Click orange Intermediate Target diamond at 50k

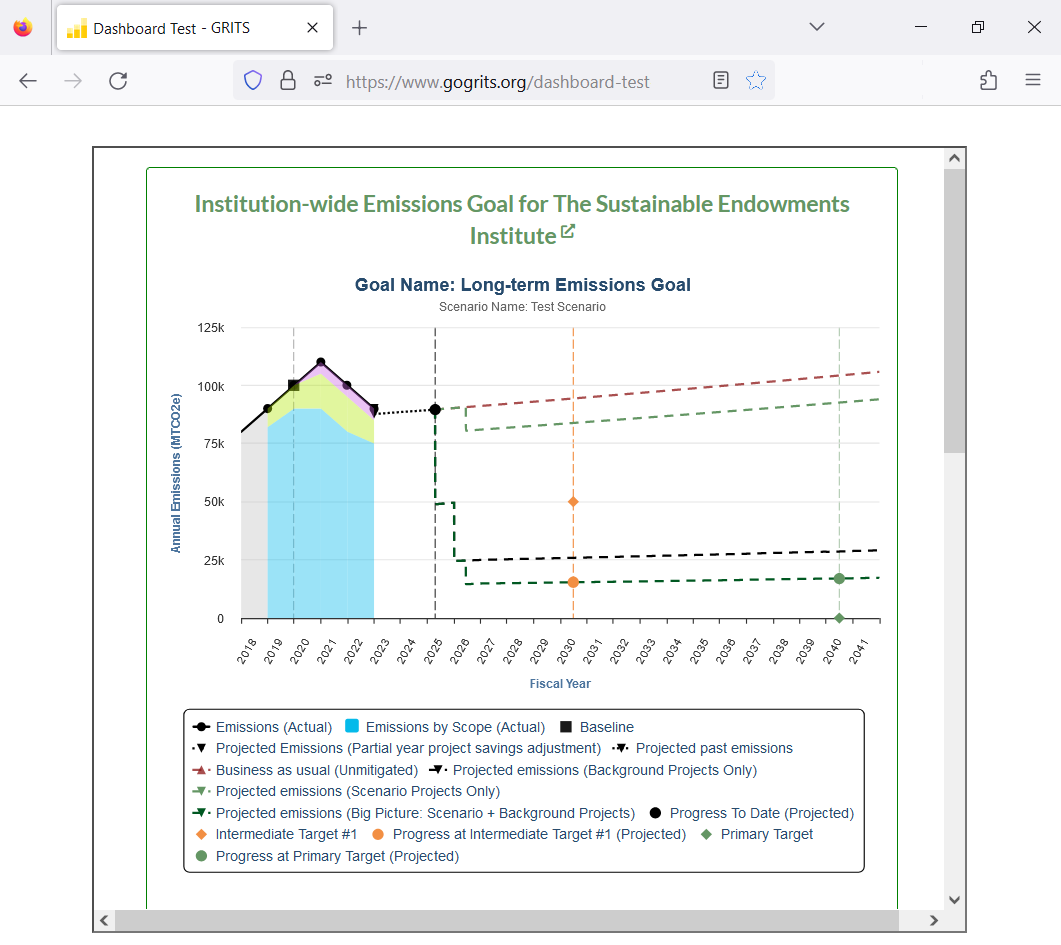click(573, 502)
